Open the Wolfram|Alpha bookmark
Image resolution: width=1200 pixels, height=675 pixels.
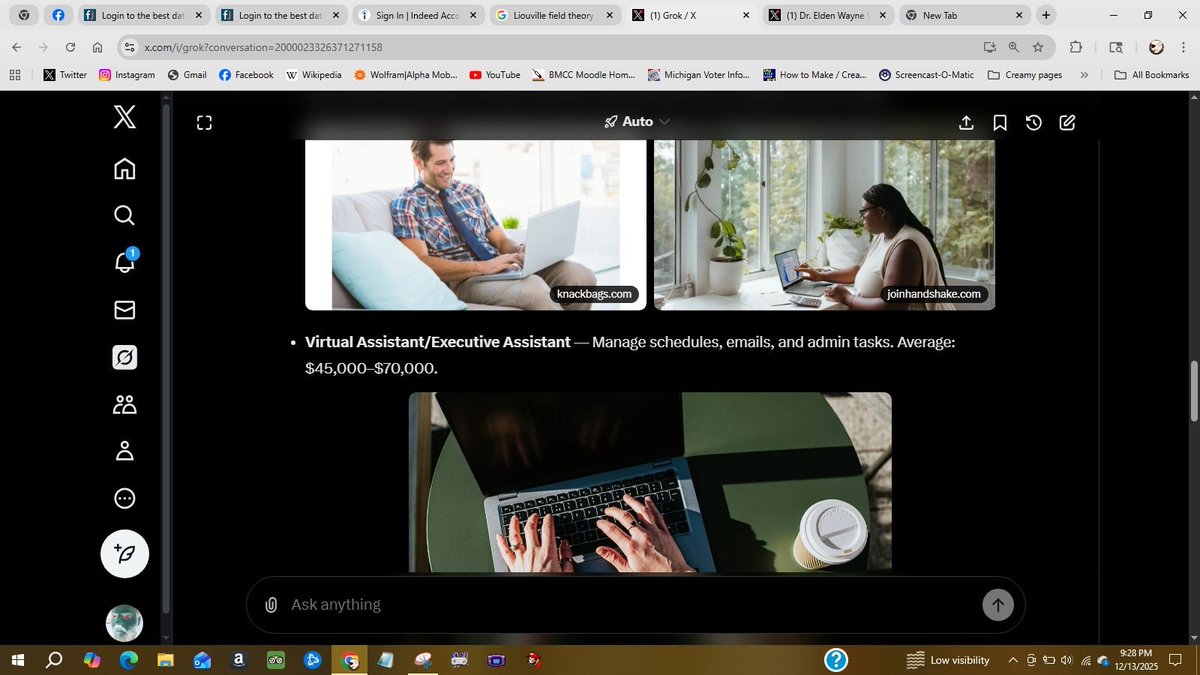[405, 75]
